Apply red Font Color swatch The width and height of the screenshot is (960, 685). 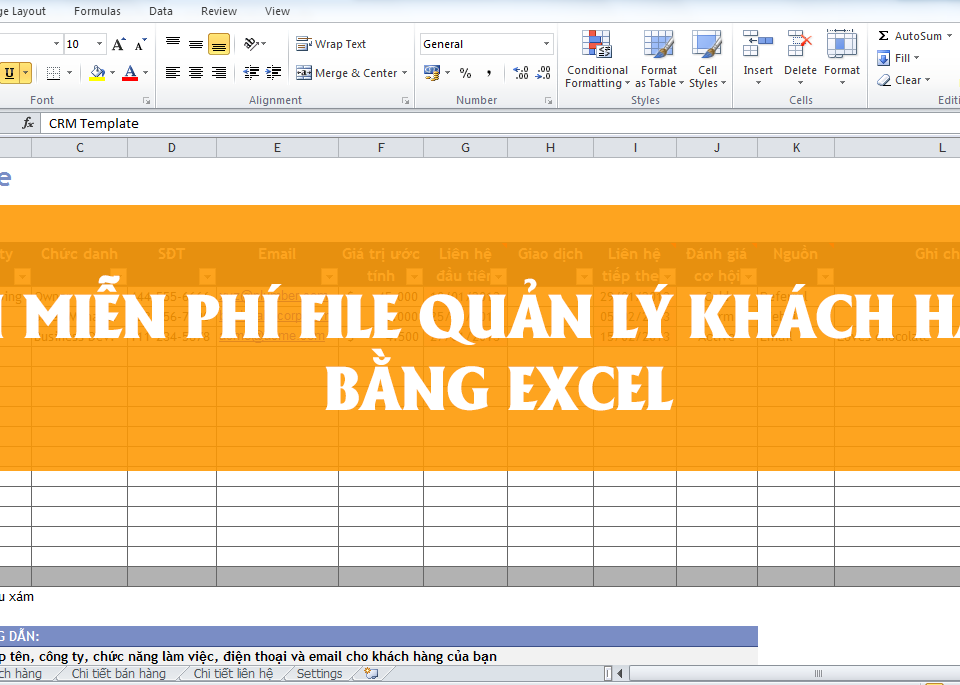(130, 73)
